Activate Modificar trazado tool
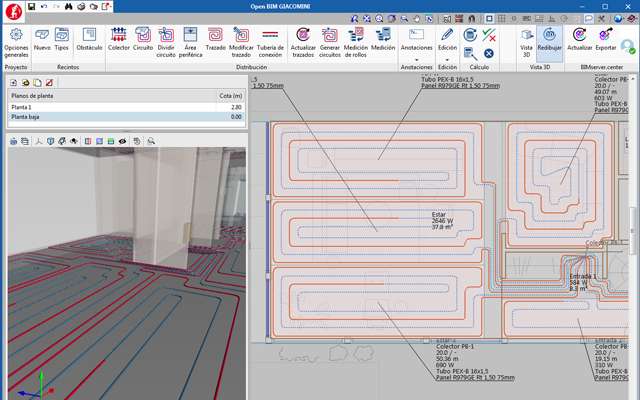The image size is (640, 400). (x=241, y=43)
